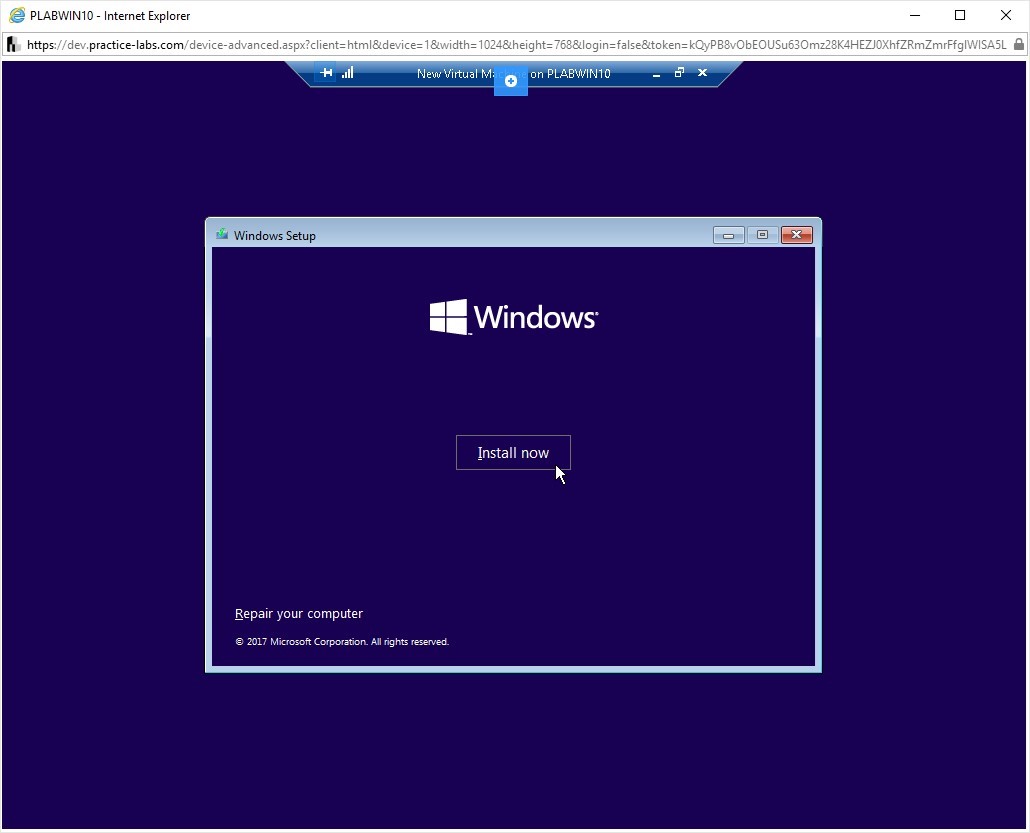Click the blue plus button on connection bar
Viewport: 1030px width, 833px height.
coord(510,81)
